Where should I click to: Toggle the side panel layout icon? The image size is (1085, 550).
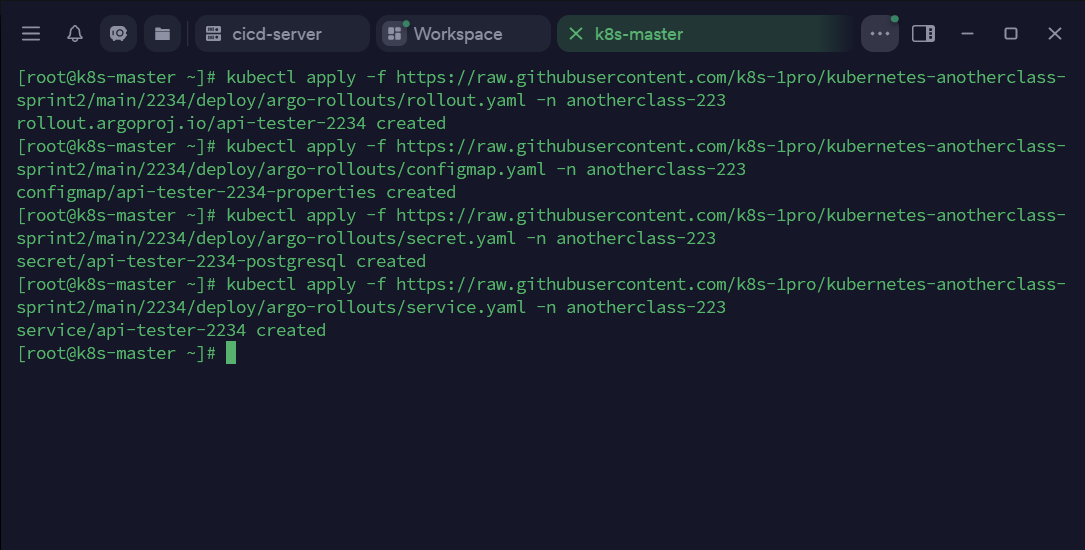pyautogui.click(x=924, y=34)
